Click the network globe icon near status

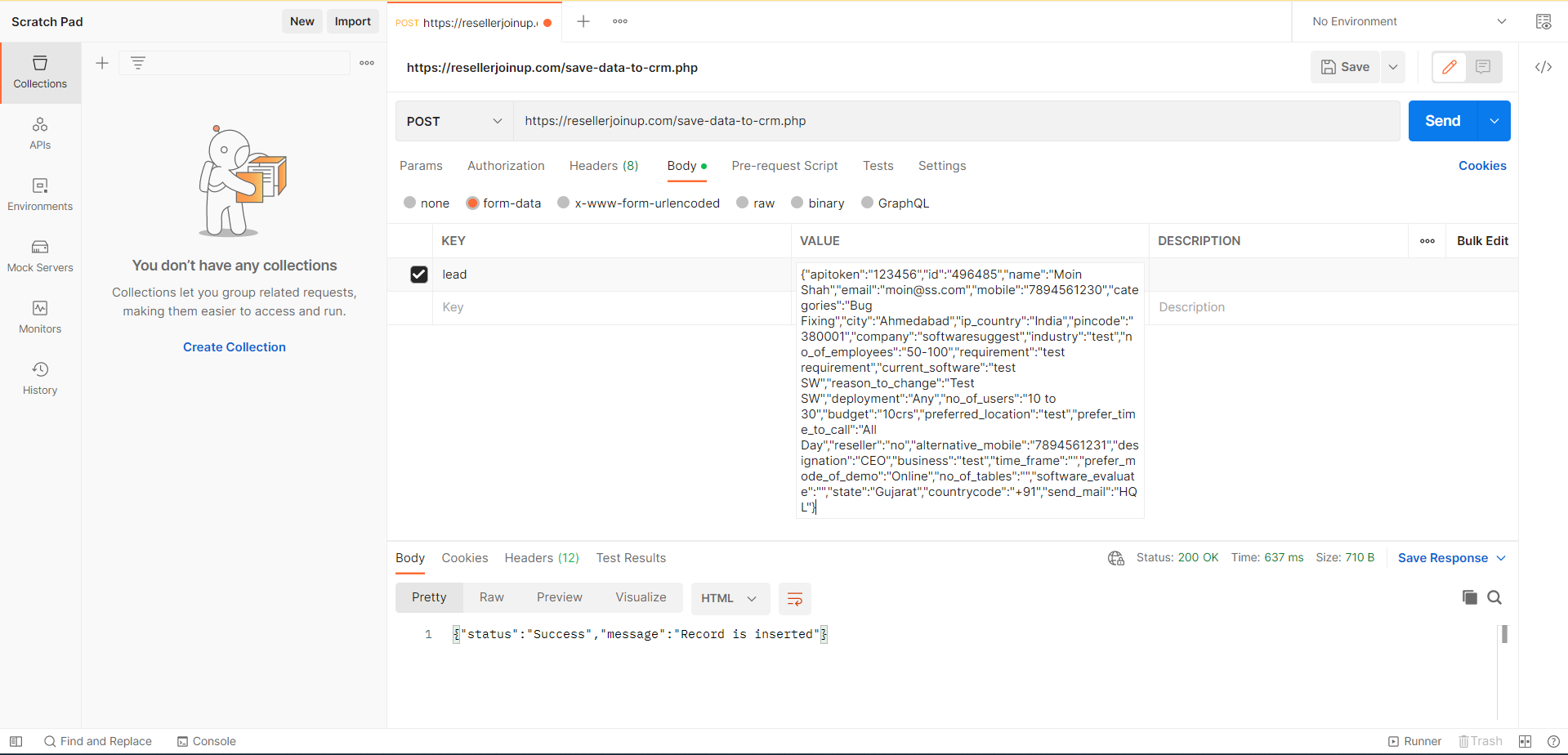[1116, 558]
